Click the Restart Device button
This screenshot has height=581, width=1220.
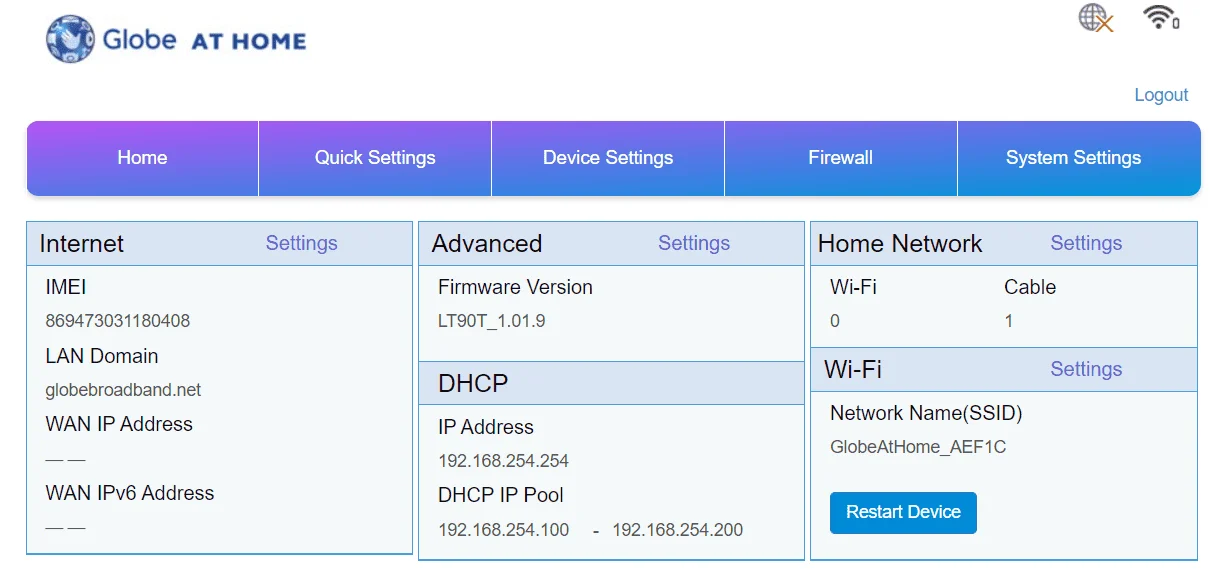coord(903,512)
